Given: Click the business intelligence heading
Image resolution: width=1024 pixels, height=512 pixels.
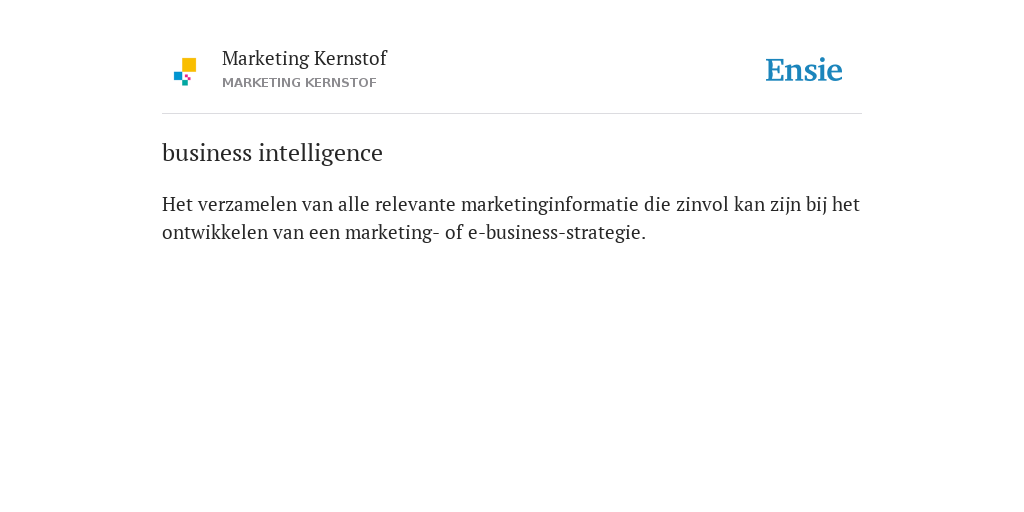Looking at the screenshot, I should pyautogui.click(x=272, y=153).
